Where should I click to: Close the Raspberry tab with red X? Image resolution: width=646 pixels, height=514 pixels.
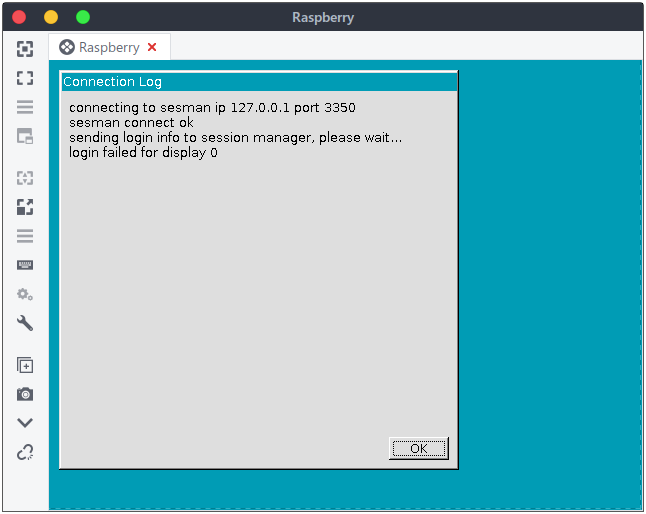pyautogui.click(x=152, y=47)
